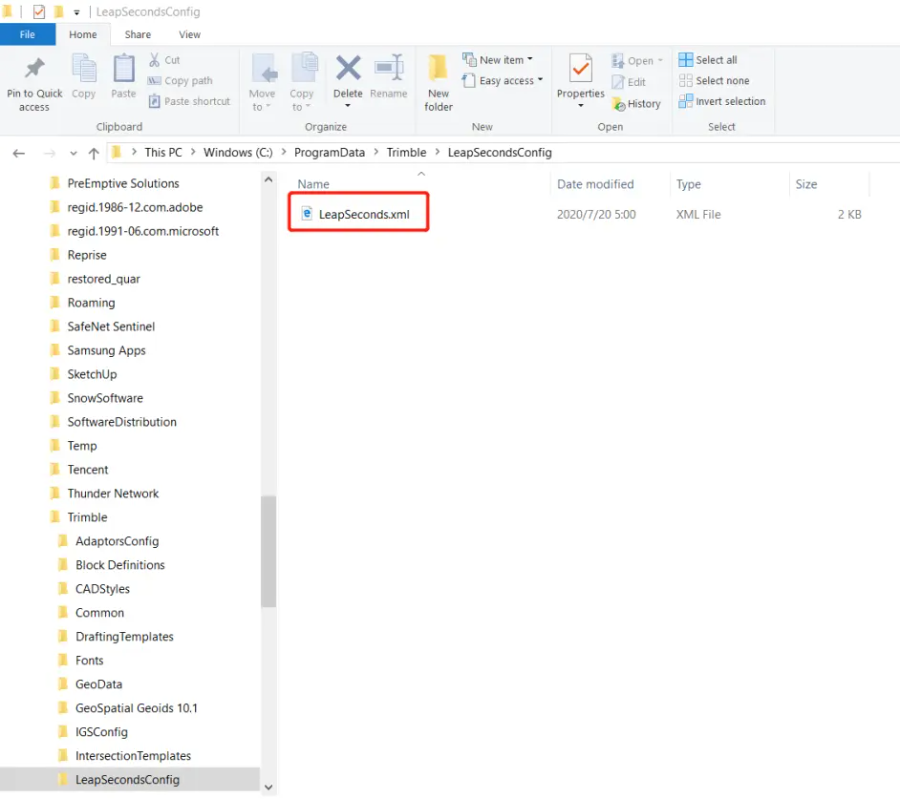Viewport: 900px width, 799px height.
Task: Open the Open button dropdown
Action: (x=660, y=60)
